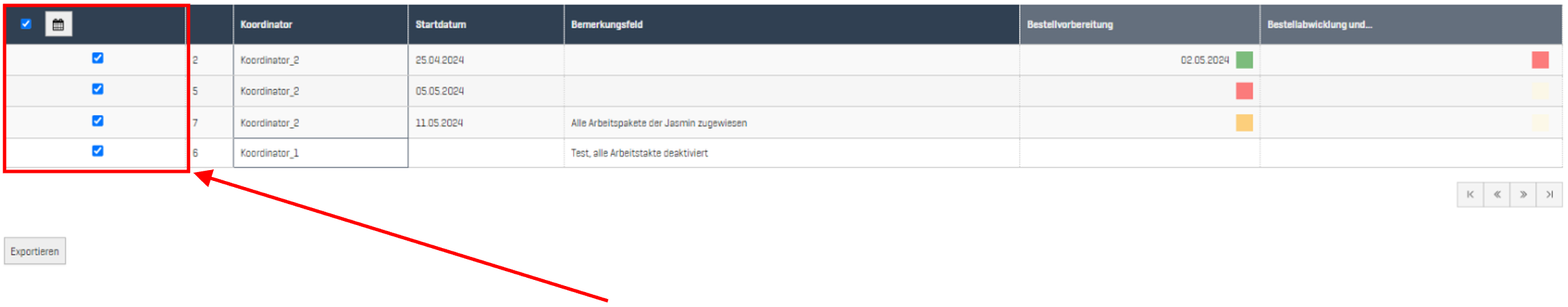Go to the previous page of results
The height and width of the screenshot is (307, 1568).
click(x=1497, y=195)
